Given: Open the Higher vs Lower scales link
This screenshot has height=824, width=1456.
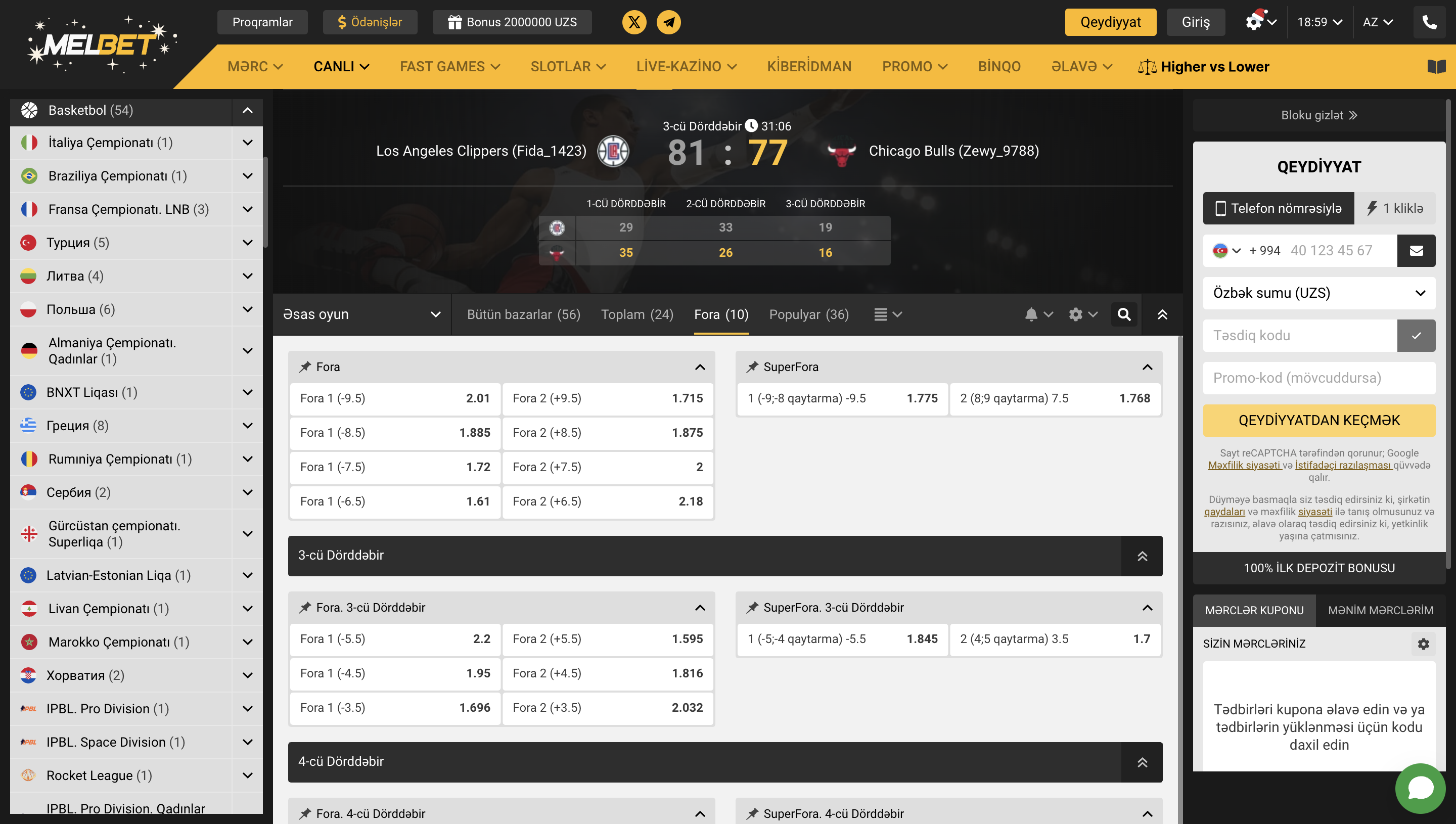Looking at the screenshot, I should (1203, 67).
